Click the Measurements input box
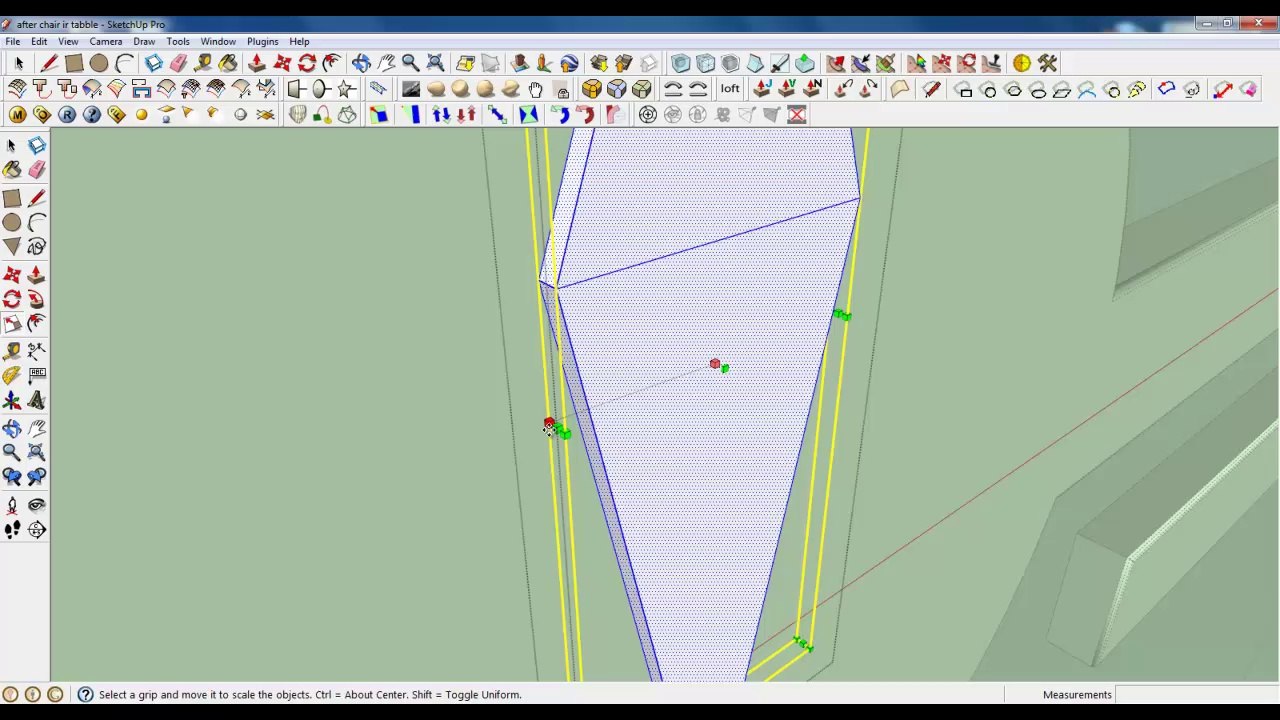Image resolution: width=1280 pixels, height=720 pixels. point(1196,695)
